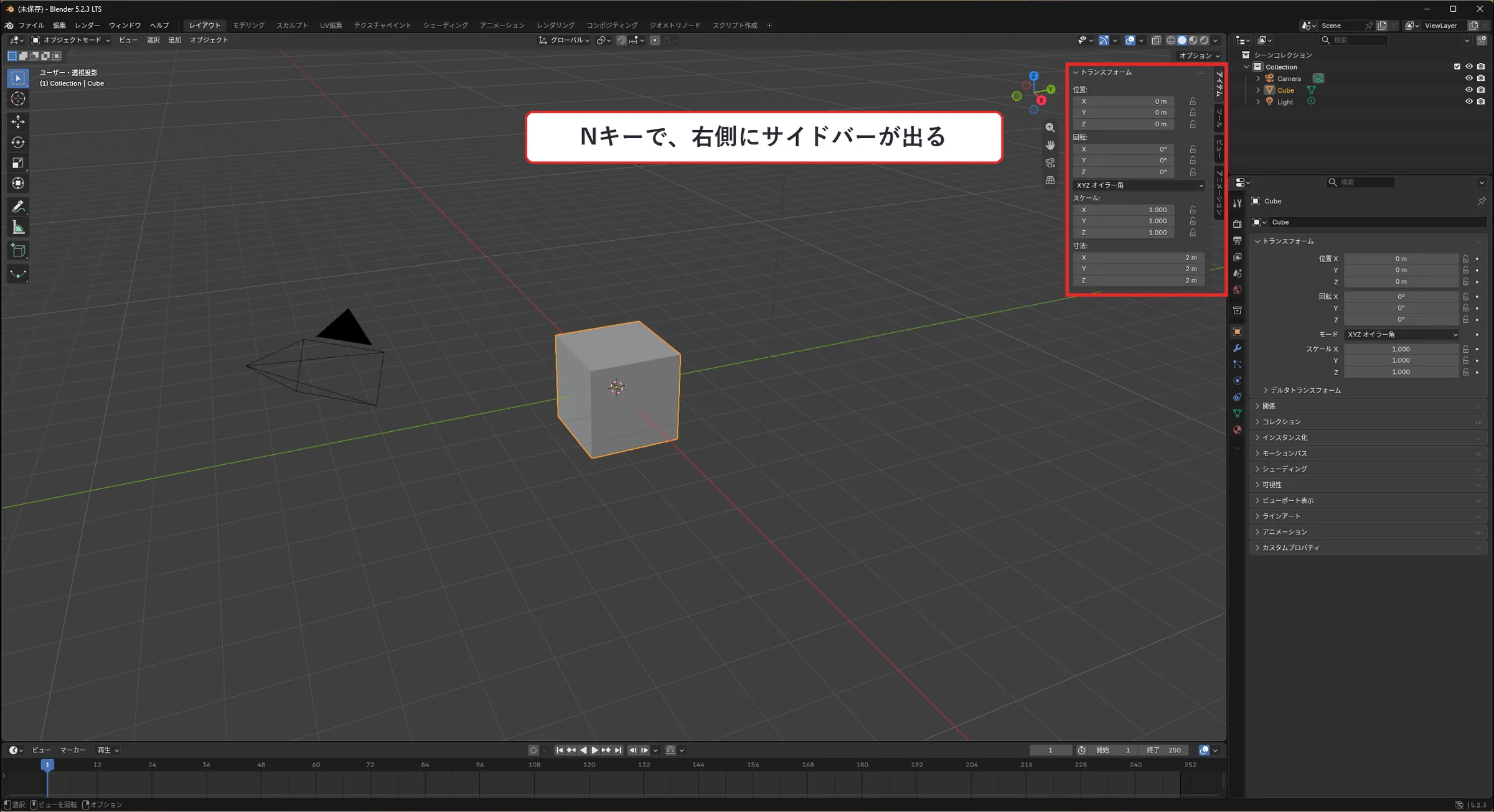Select the Add Cube tool

pyautogui.click(x=18, y=251)
